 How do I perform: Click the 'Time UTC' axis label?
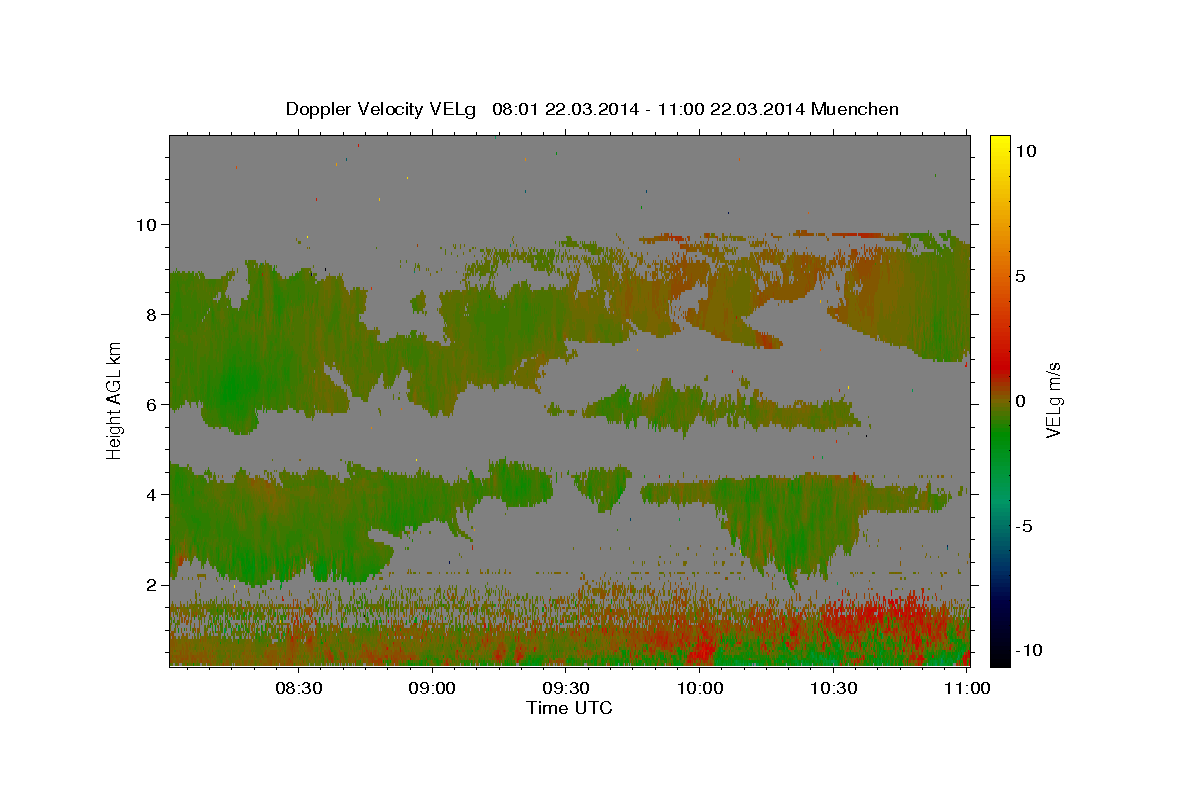(x=569, y=708)
